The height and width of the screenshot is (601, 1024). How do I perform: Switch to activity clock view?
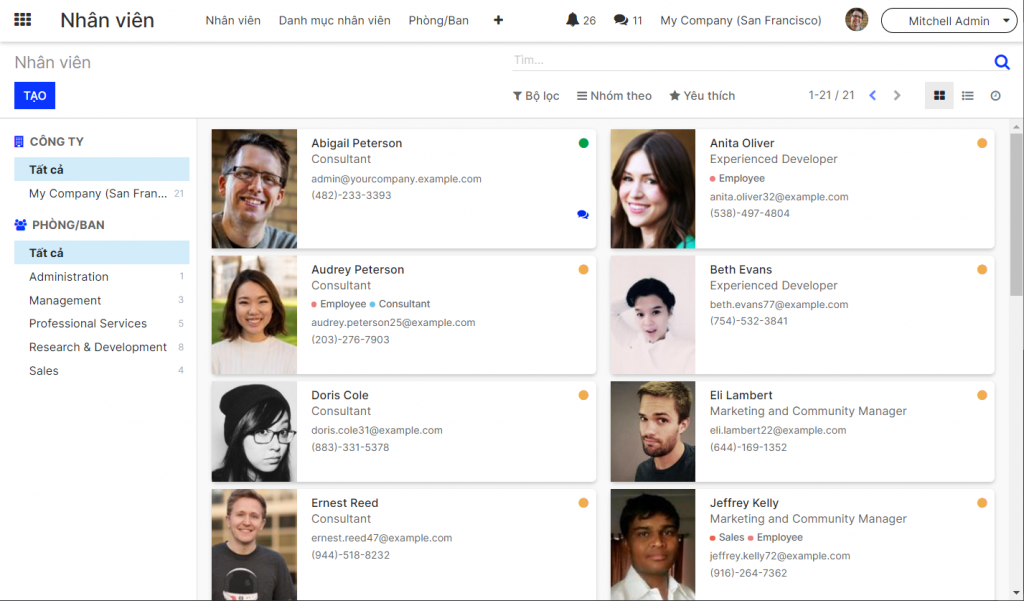pyautogui.click(x=995, y=95)
